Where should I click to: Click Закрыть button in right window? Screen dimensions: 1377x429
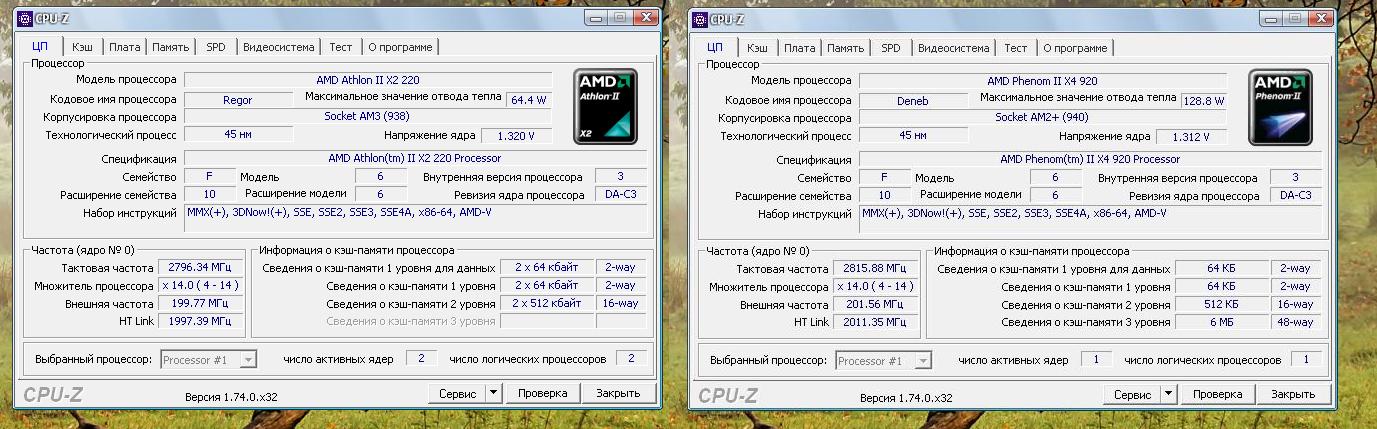pyautogui.click(x=1295, y=394)
